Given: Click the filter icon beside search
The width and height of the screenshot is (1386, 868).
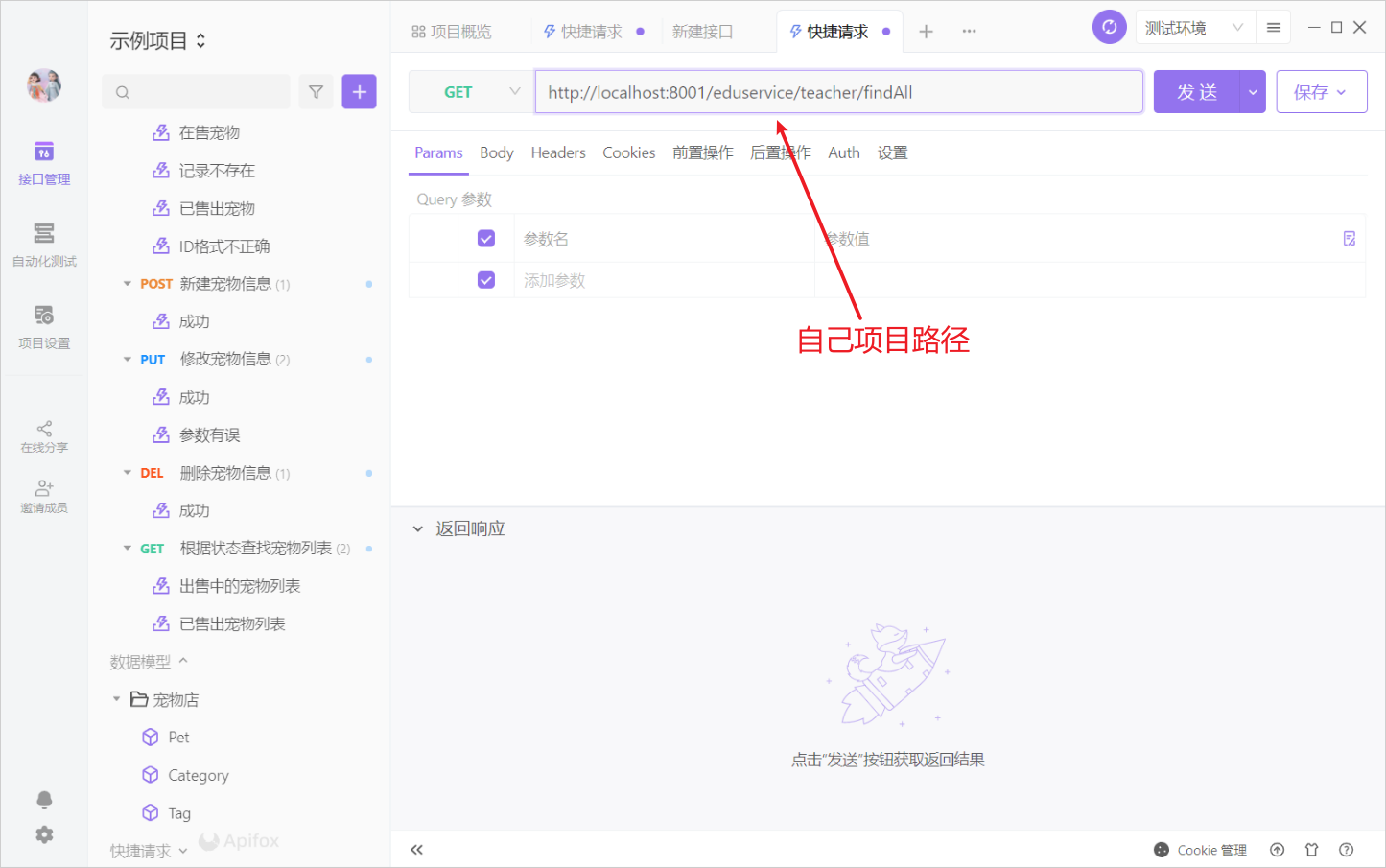Looking at the screenshot, I should (316, 91).
